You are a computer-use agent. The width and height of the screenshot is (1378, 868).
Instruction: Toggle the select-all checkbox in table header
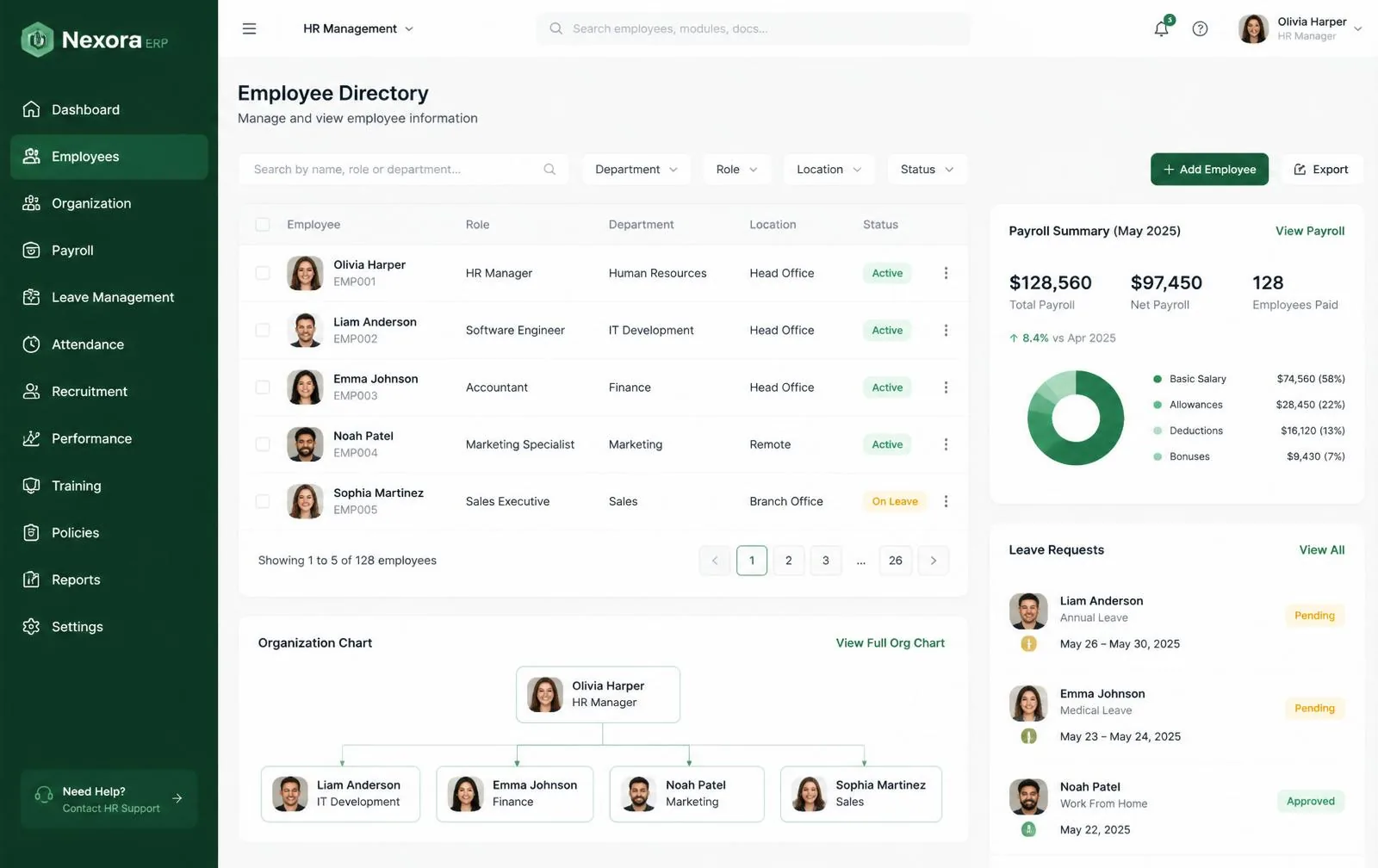263,225
